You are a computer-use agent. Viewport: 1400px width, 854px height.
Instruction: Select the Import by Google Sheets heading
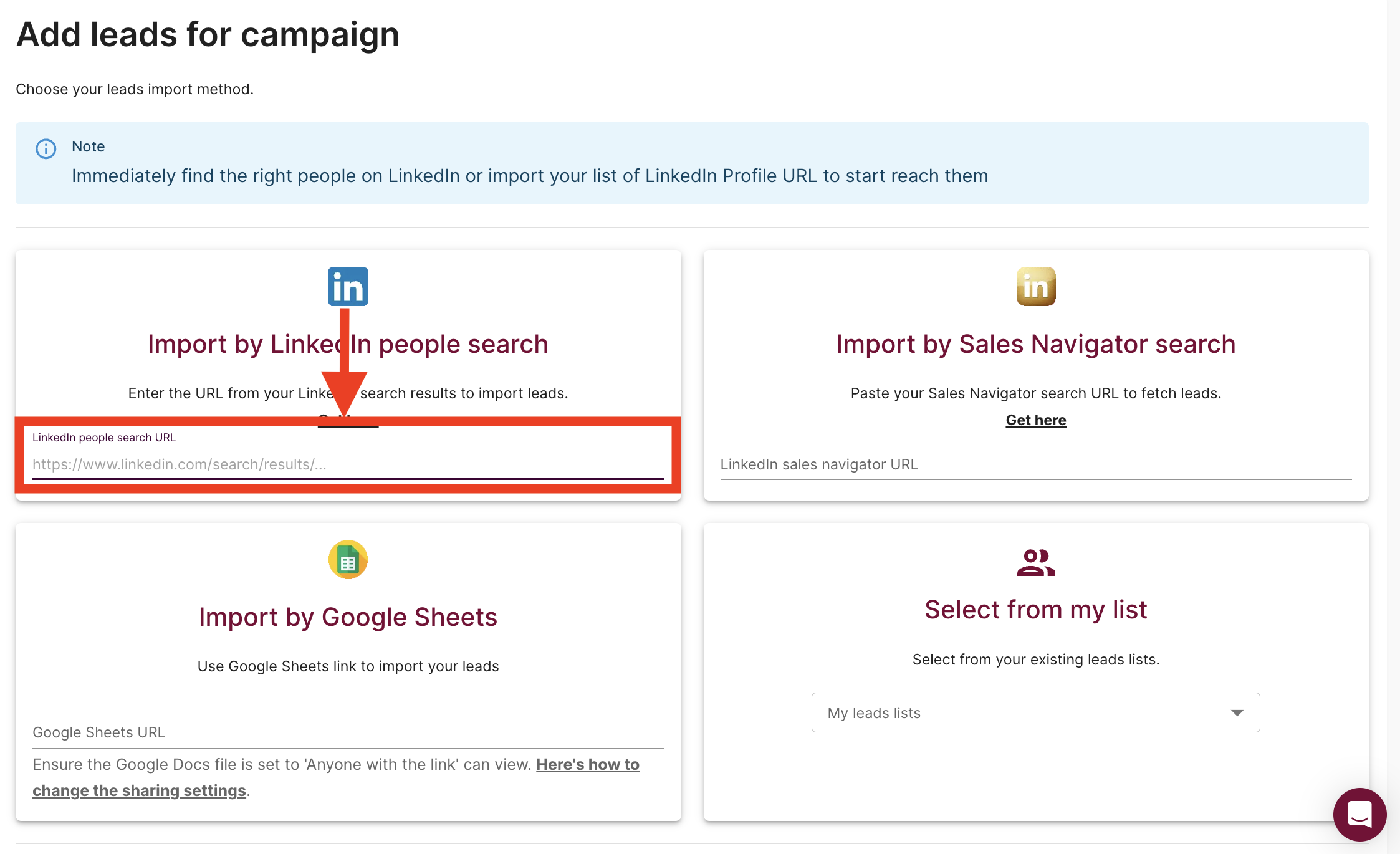[348, 617]
